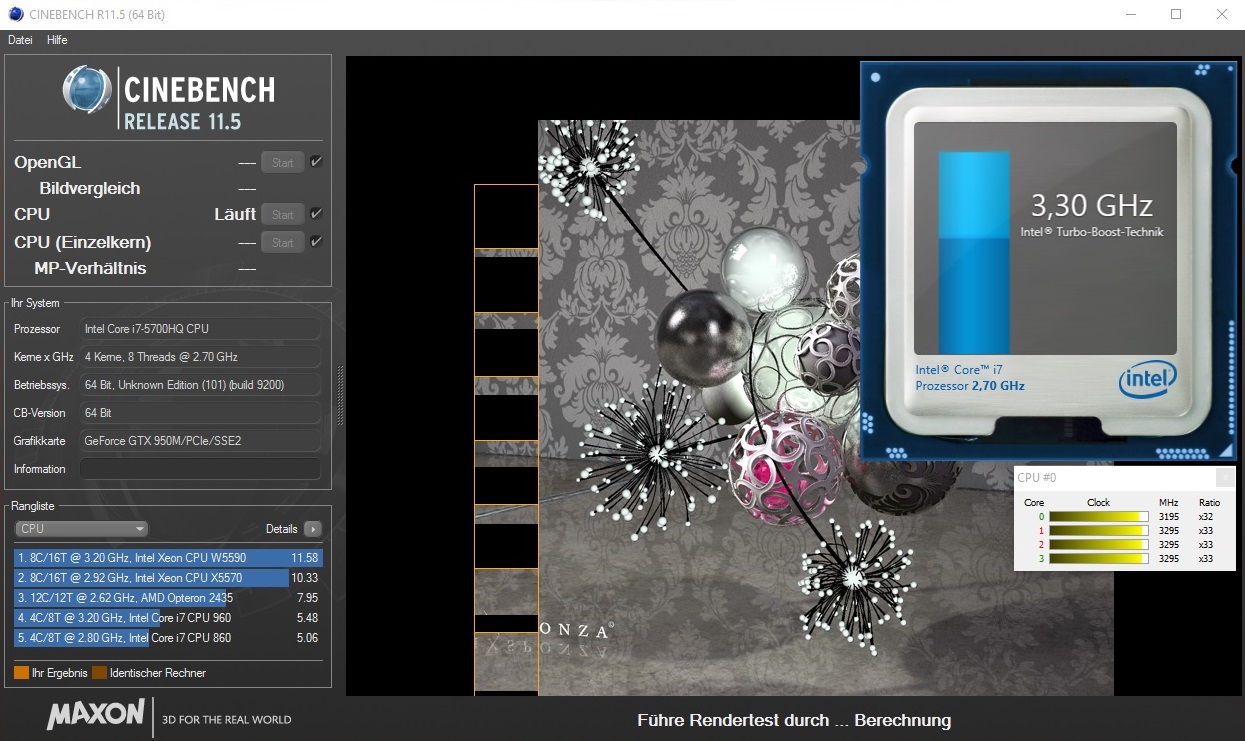Start the CPU (Einzelkern) test
This screenshot has width=1245, height=741.
click(x=283, y=242)
